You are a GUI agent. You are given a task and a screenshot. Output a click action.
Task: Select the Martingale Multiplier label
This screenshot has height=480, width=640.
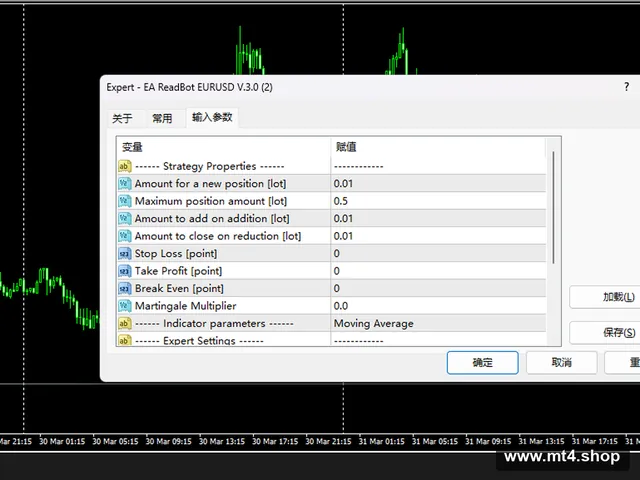(186, 306)
